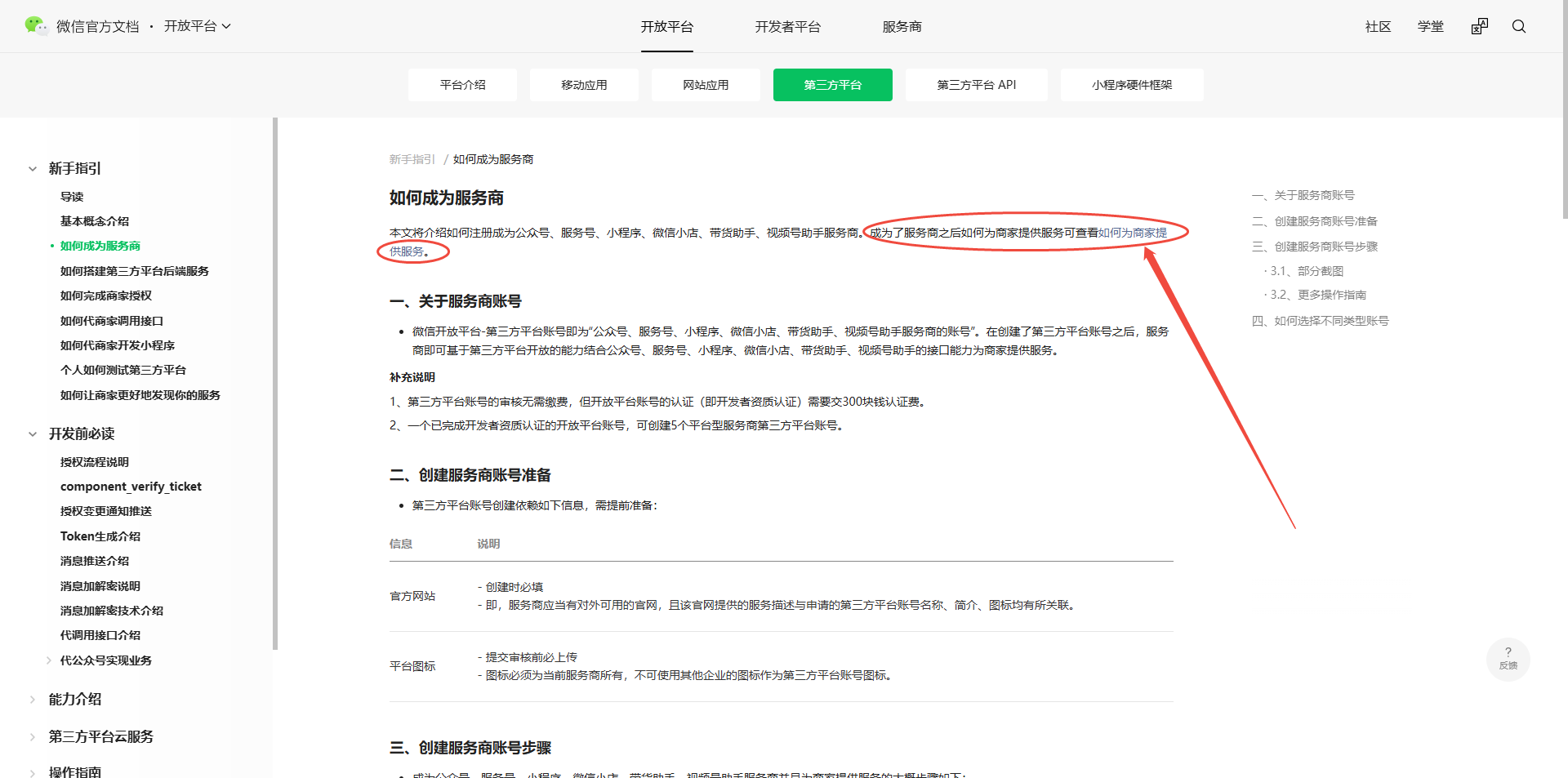
Task: Open component_verify_ticket sidebar item
Action: [x=131, y=487]
